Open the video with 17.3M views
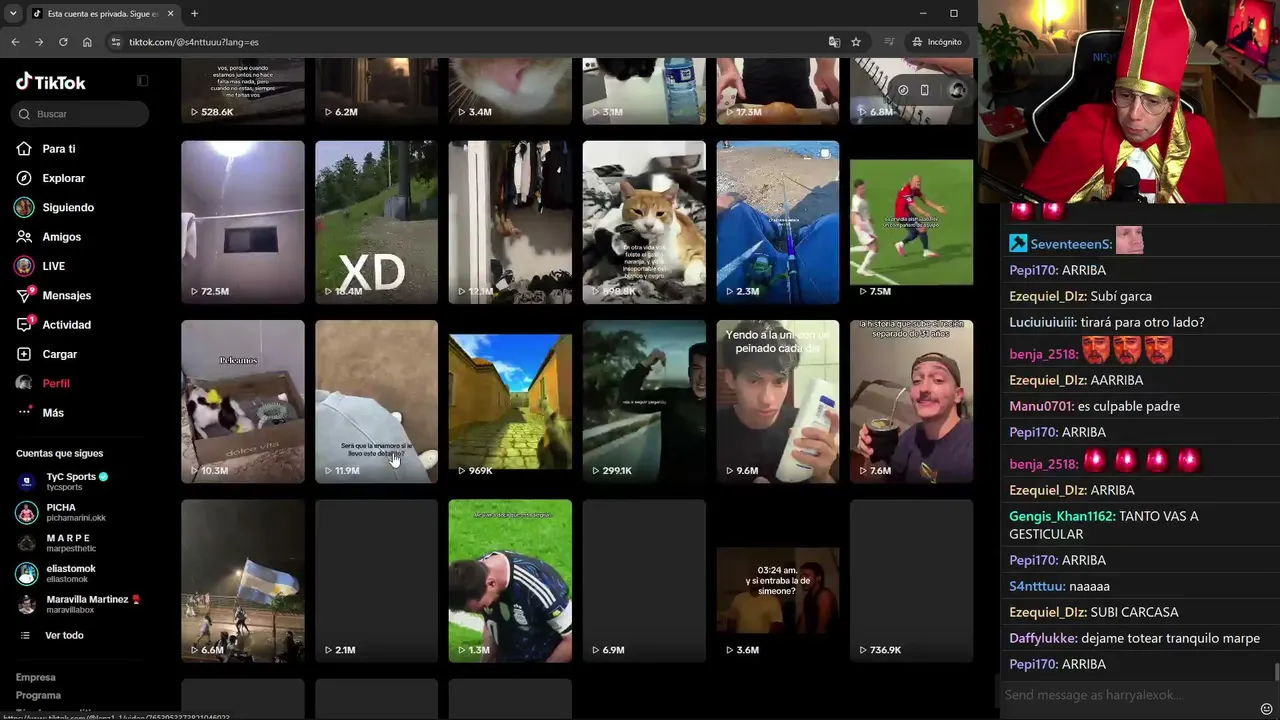The image size is (1280, 720). point(778,91)
